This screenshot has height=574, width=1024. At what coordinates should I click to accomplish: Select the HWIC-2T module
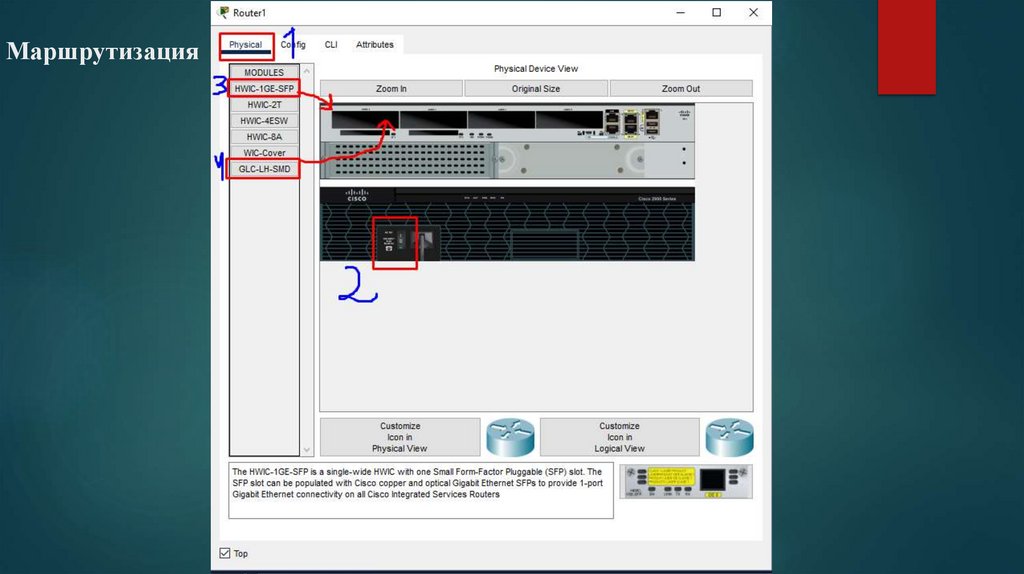(264, 104)
